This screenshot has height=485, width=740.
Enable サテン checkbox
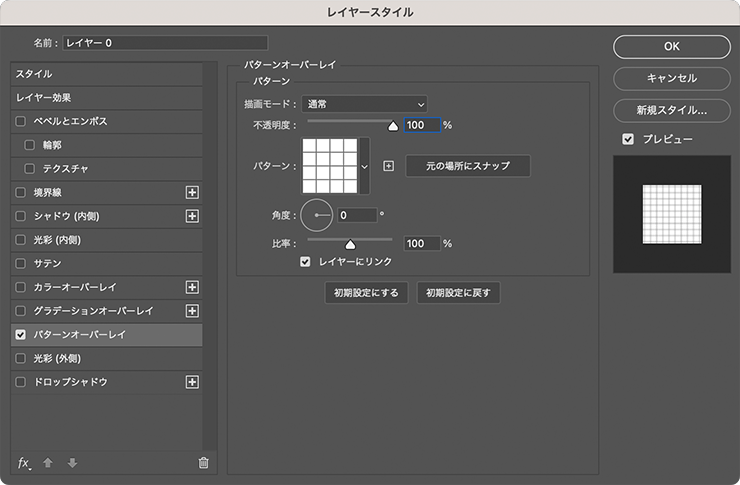[x=21, y=263]
